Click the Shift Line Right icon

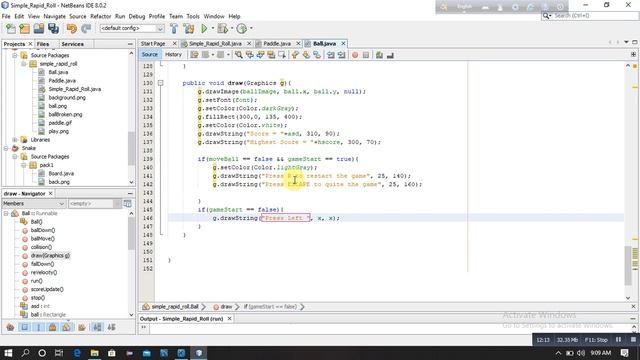pyautogui.click(x=342, y=55)
